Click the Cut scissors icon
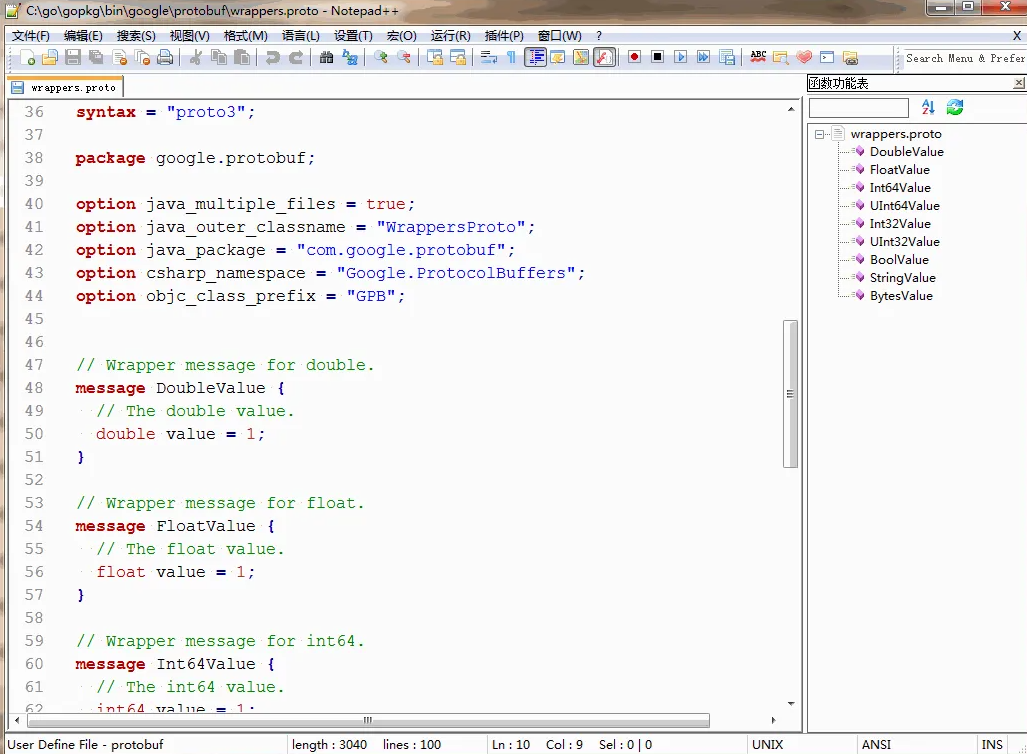This screenshot has width=1027, height=754. [x=195, y=58]
